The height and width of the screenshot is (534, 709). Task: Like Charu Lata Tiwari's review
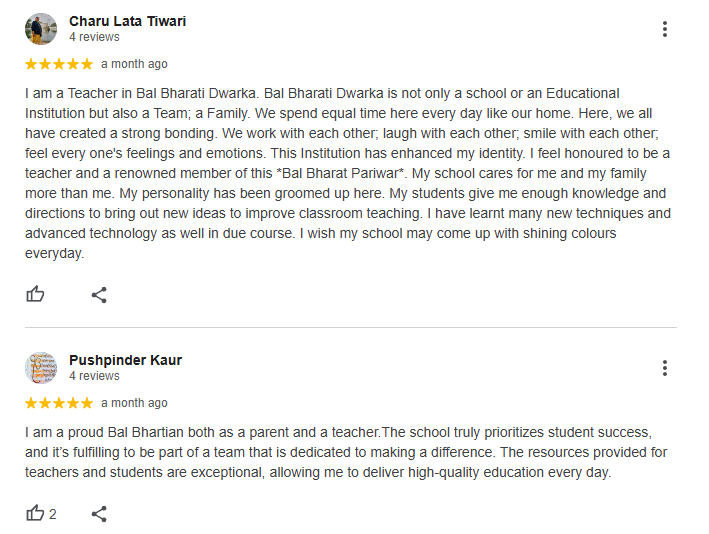coord(35,294)
